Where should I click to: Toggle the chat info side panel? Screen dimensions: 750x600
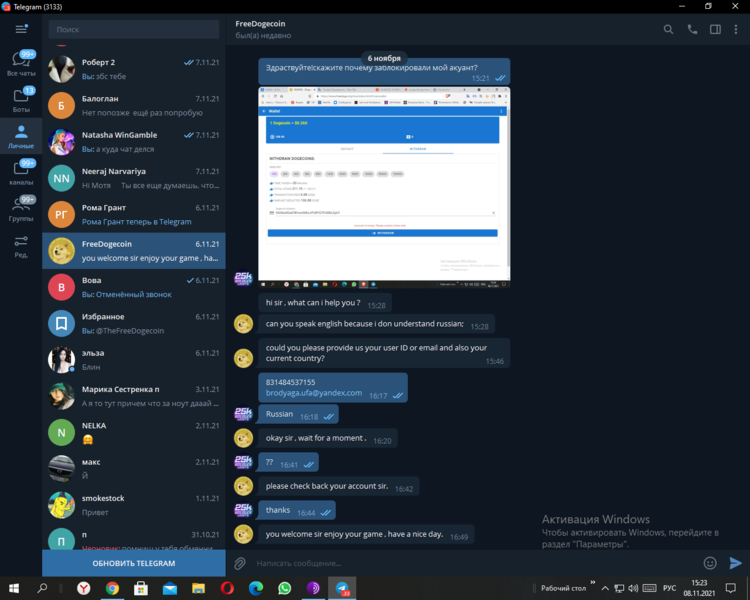click(x=715, y=30)
